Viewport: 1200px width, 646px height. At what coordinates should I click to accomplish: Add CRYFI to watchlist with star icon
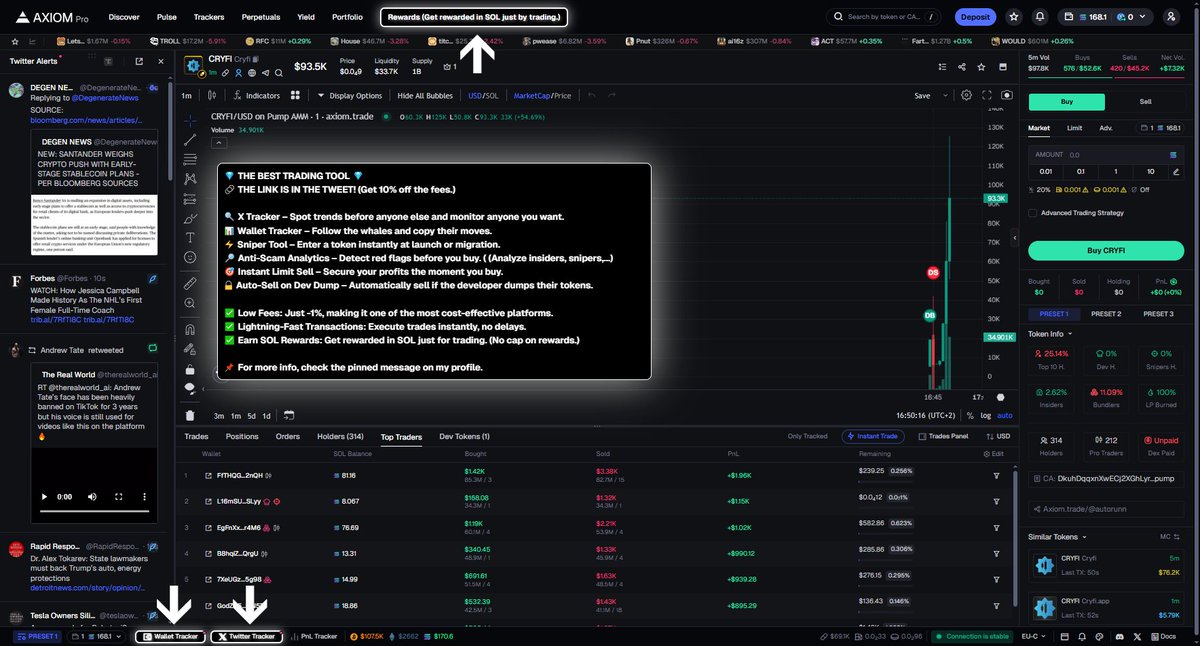[x=982, y=67]
